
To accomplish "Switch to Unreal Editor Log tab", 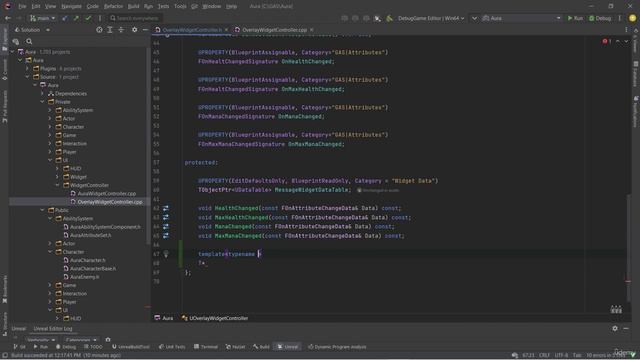I will pos(53,329).
